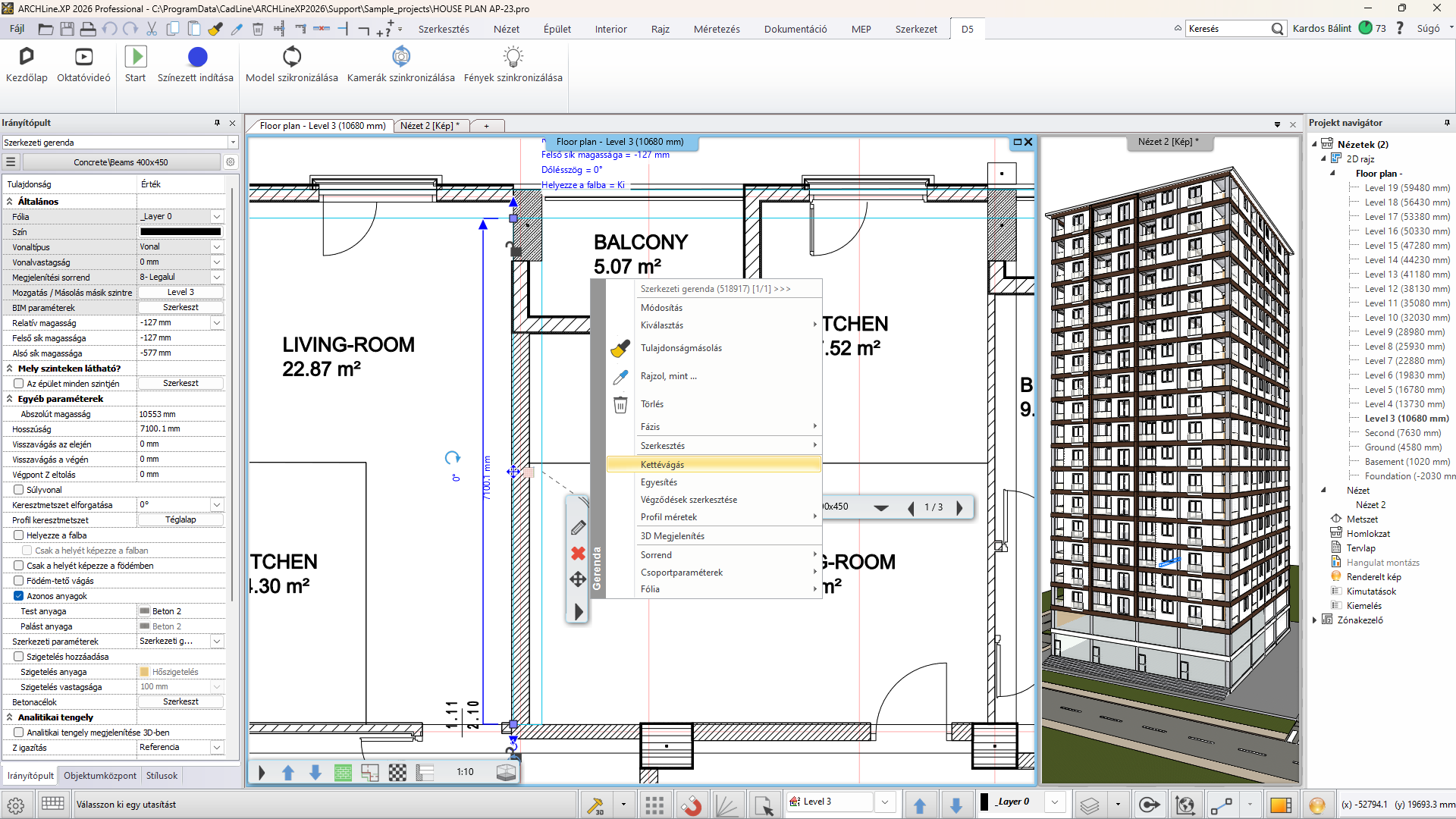Toggle Helyezze a falba checkbox
The width and height of the screenshot is (1456, 819).
[19, 535]
